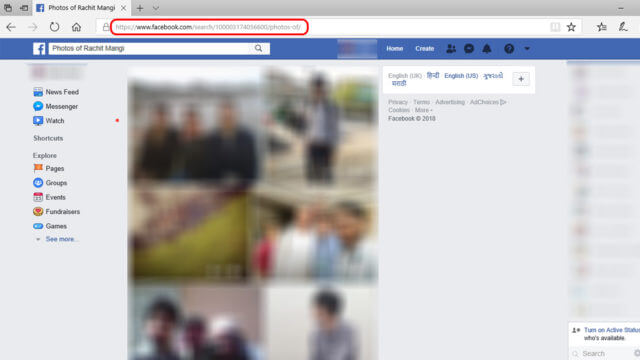The height and width of the screenshot is (360, 640).
Task: Select Create in top navigation
Action: [x=424, y=48]
